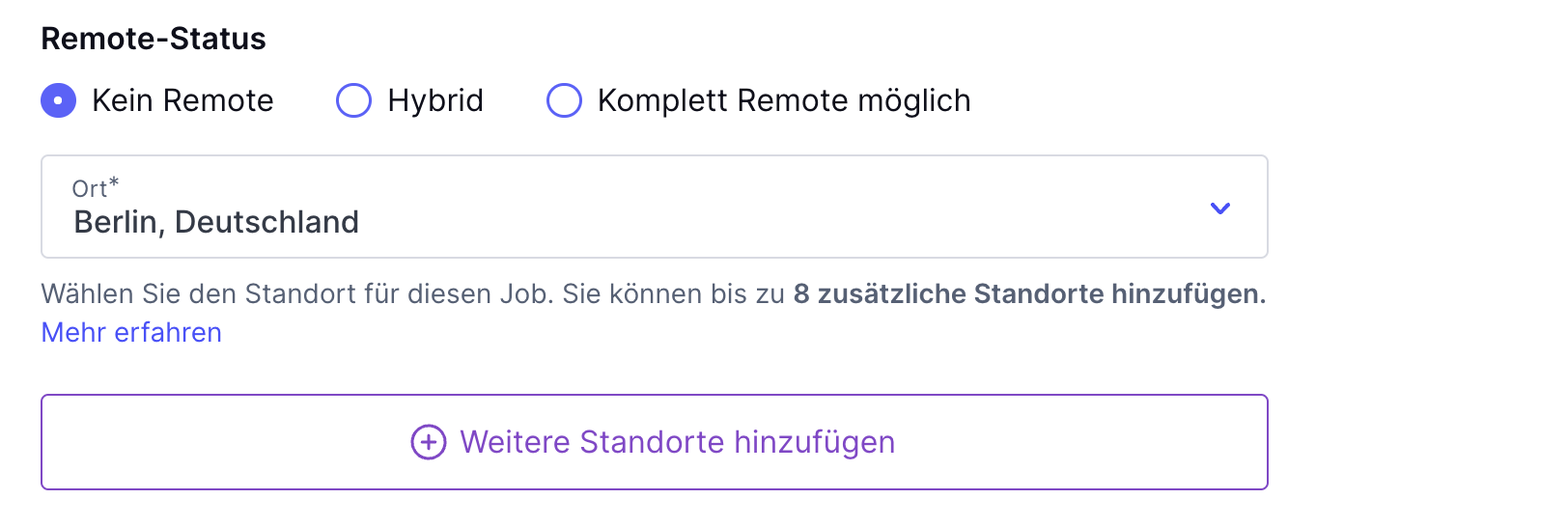Screen dimensions: 1568x527
Task: Select the Kein Remote radio button
Action: (x=59, y=100)
